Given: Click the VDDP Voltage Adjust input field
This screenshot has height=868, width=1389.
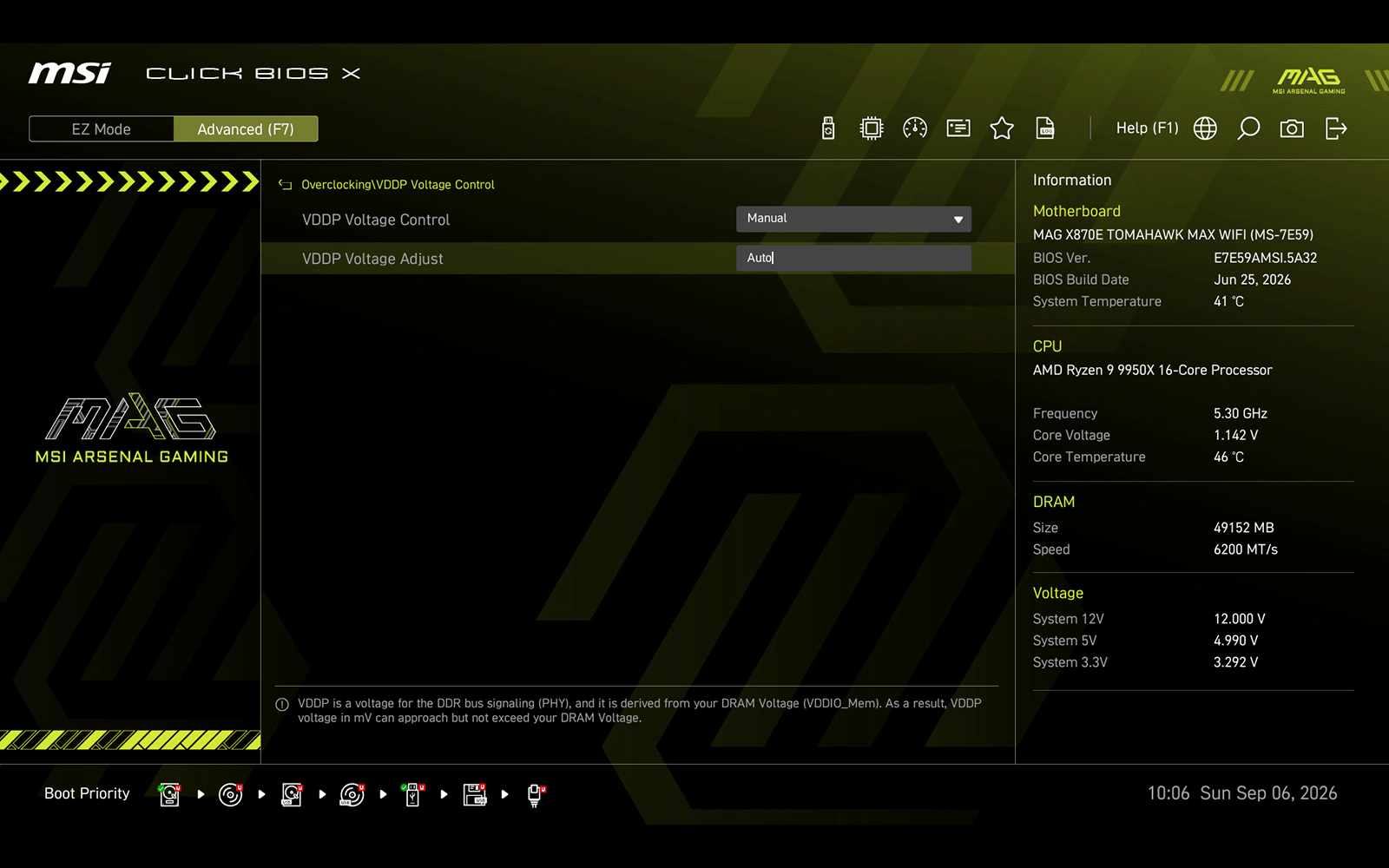Looking at the screenshot, I should point(853,258).
